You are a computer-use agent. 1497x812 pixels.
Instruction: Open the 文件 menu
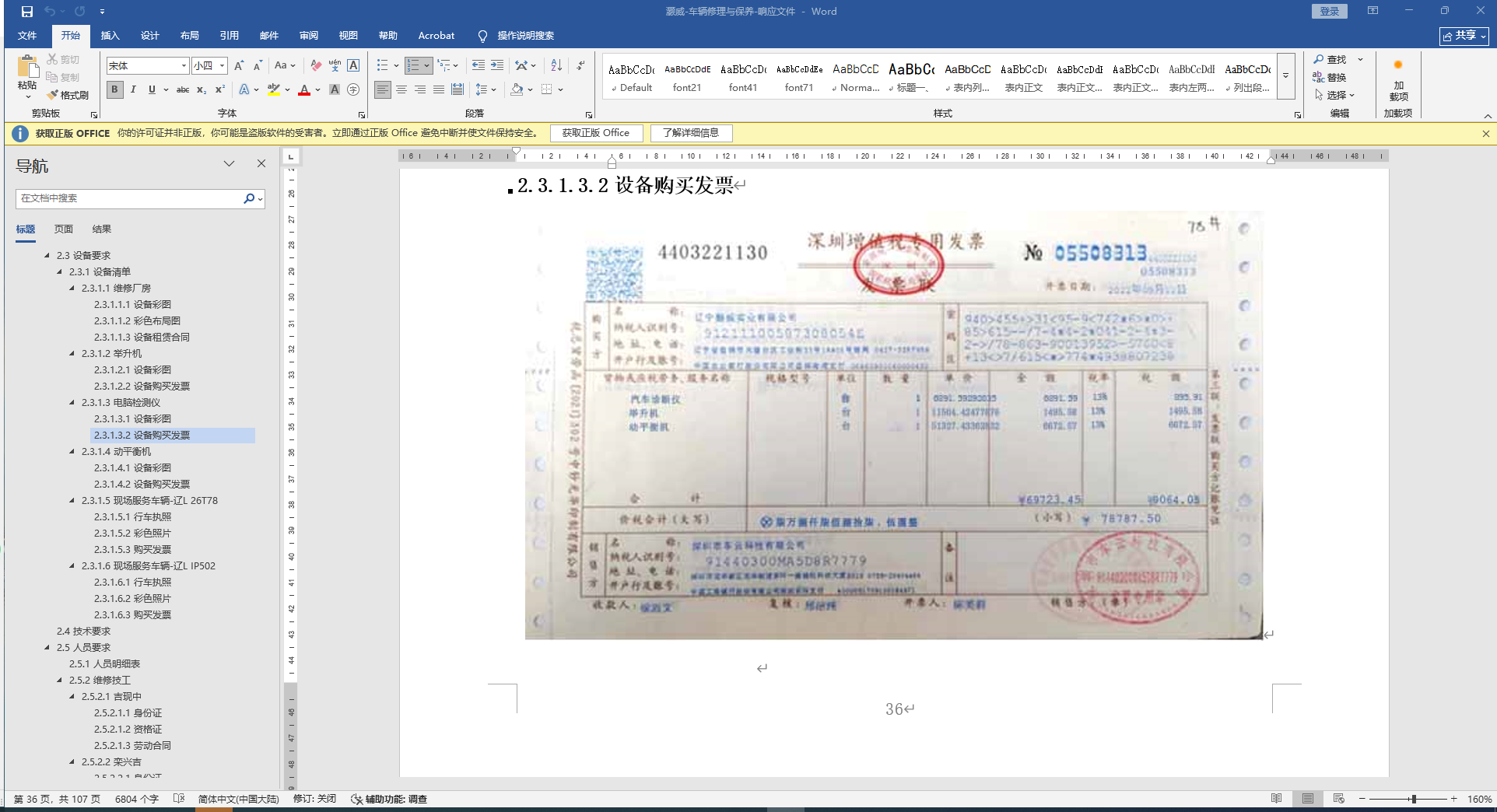tap(27, 36)
